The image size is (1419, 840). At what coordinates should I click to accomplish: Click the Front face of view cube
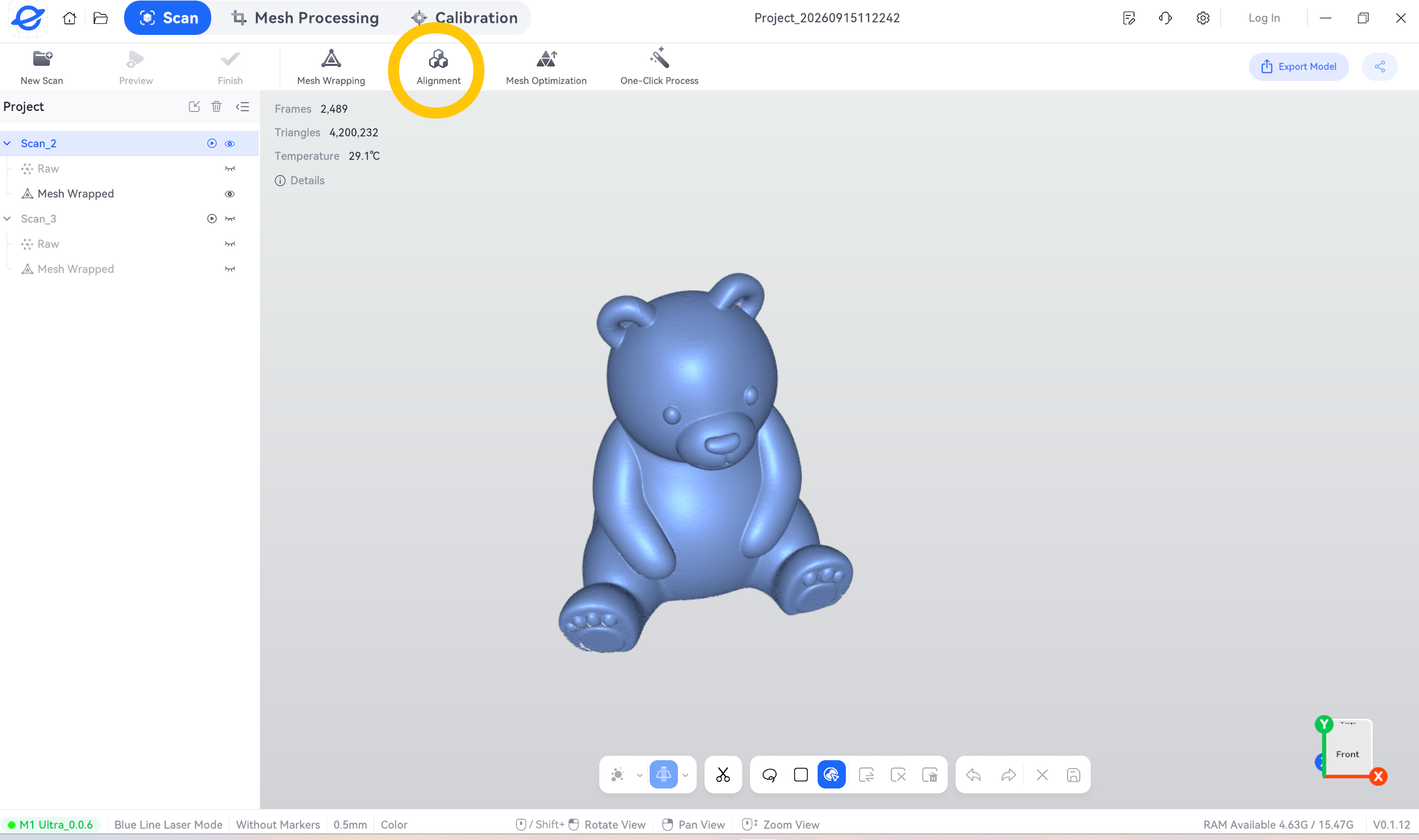(x=1347, y=754)
